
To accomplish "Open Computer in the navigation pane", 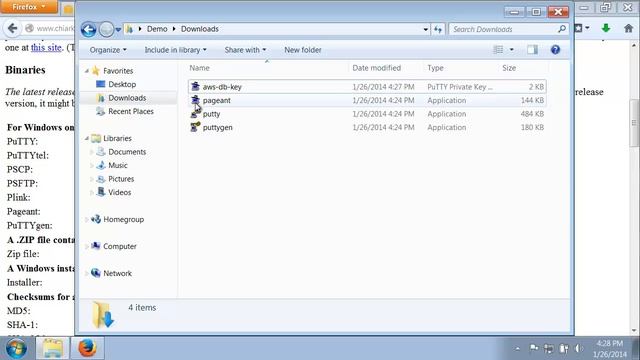I will pyautogui.click(x=120, y=247).
